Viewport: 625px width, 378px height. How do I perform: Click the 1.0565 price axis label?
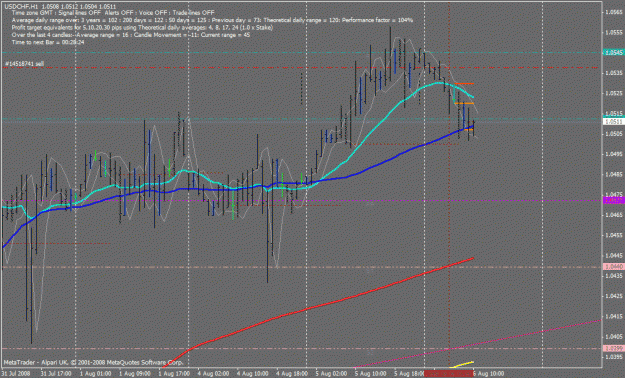[x=614, y=12]
